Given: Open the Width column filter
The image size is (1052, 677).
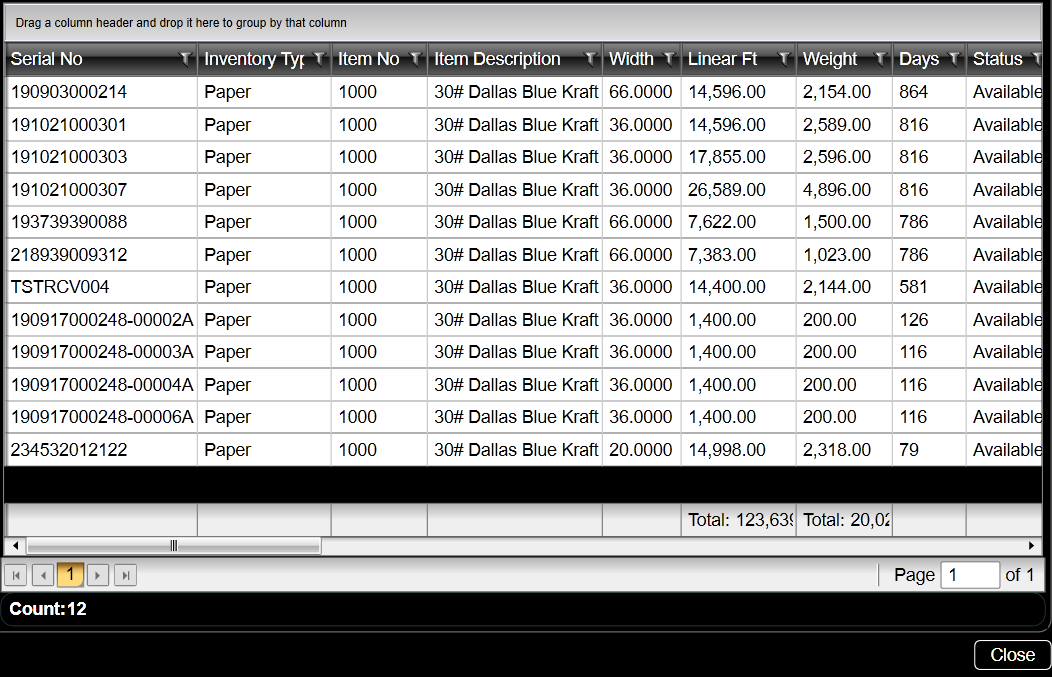Looking at the screenshot, I should [x=669, y=59].
